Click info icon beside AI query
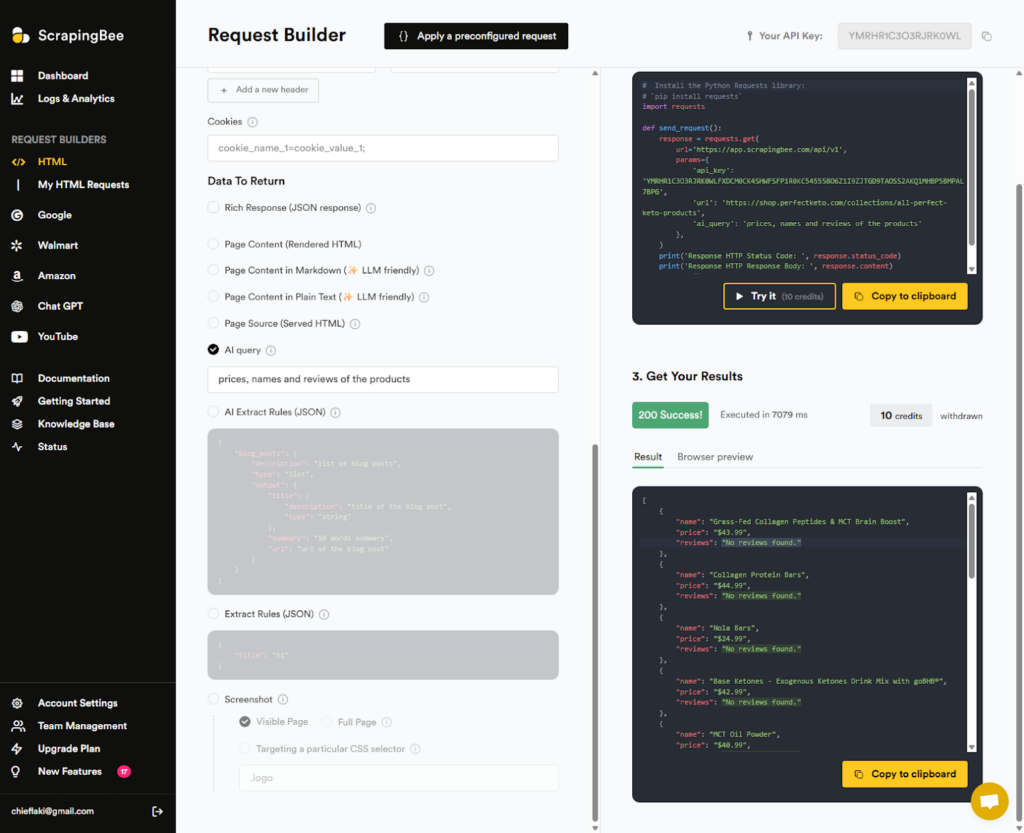 click(x=272, y=351)
